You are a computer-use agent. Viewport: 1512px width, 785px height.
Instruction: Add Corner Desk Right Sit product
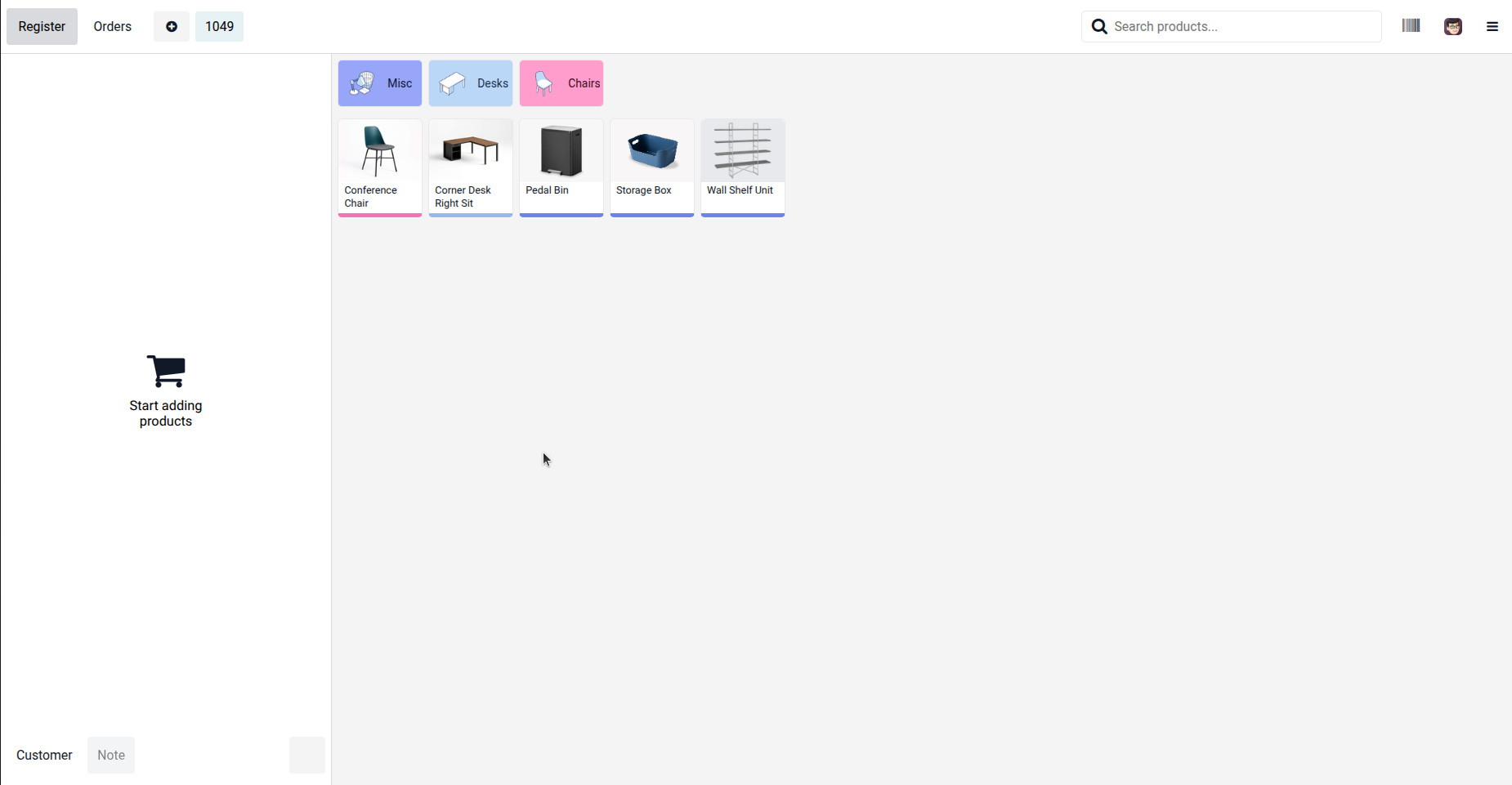pyautogui.click(x=471, y=167)
